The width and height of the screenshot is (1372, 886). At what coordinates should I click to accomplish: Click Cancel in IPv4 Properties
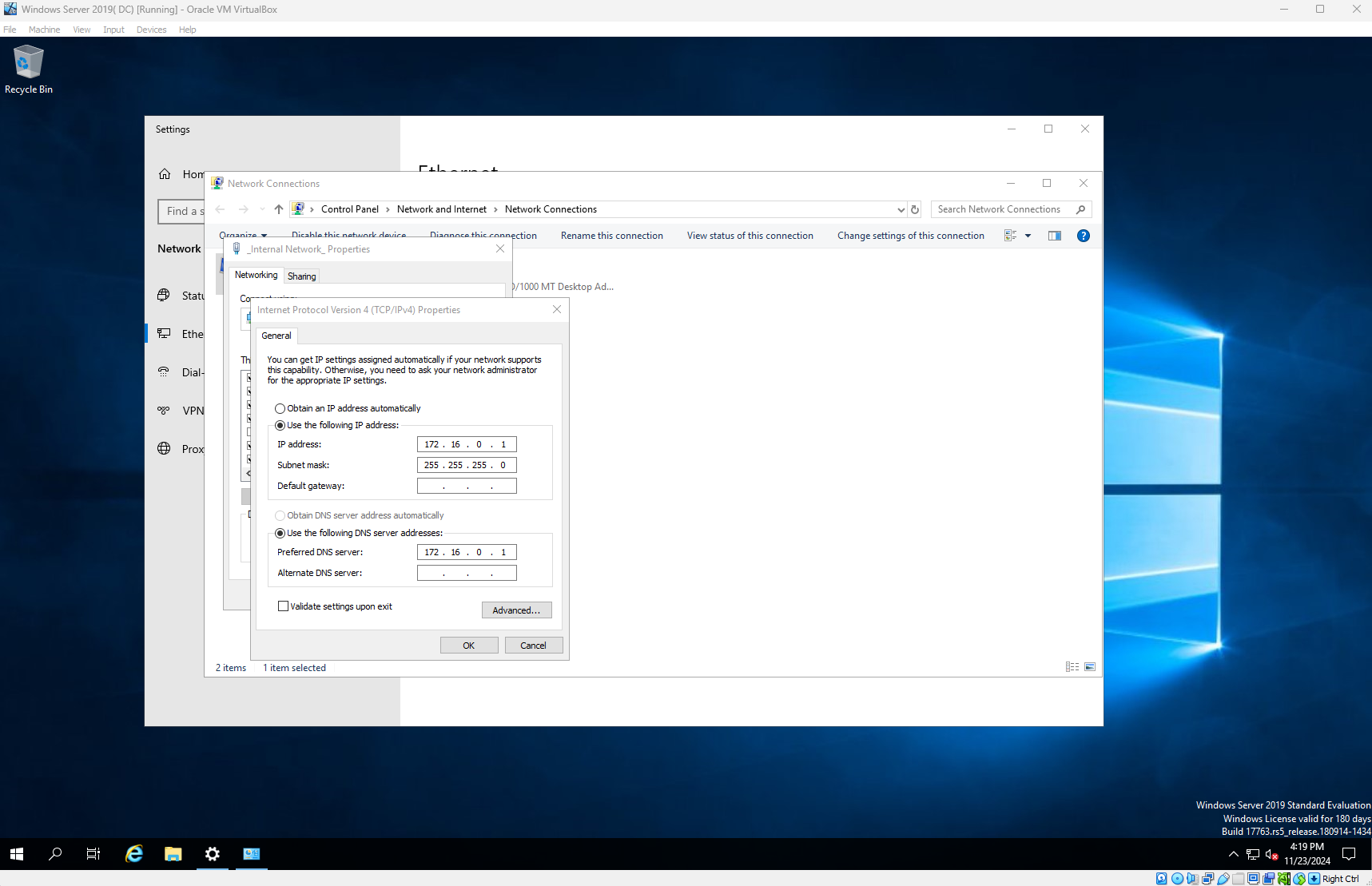(x=534, y=646)
